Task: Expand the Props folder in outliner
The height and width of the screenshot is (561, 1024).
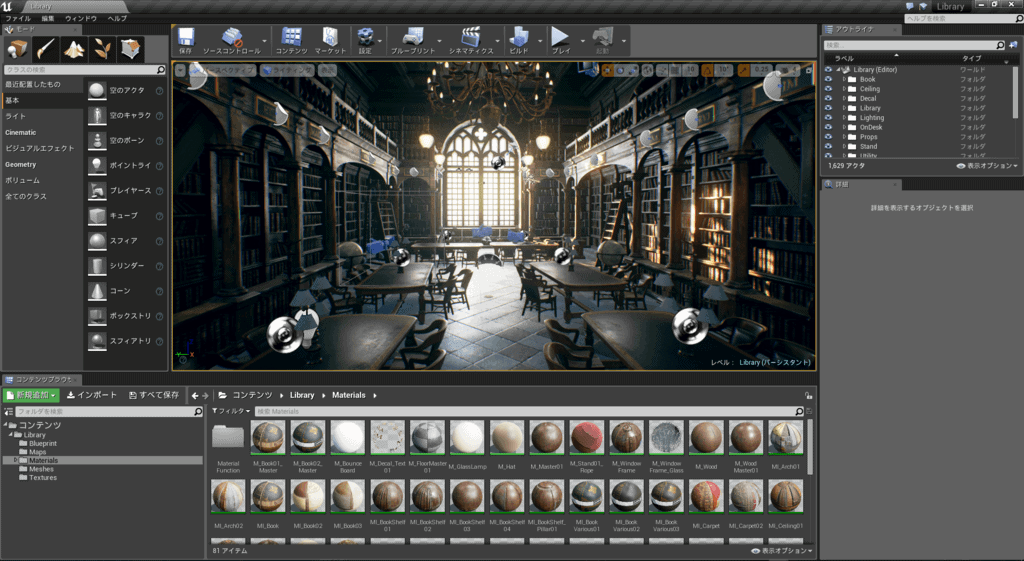Action: coord(844,137)
